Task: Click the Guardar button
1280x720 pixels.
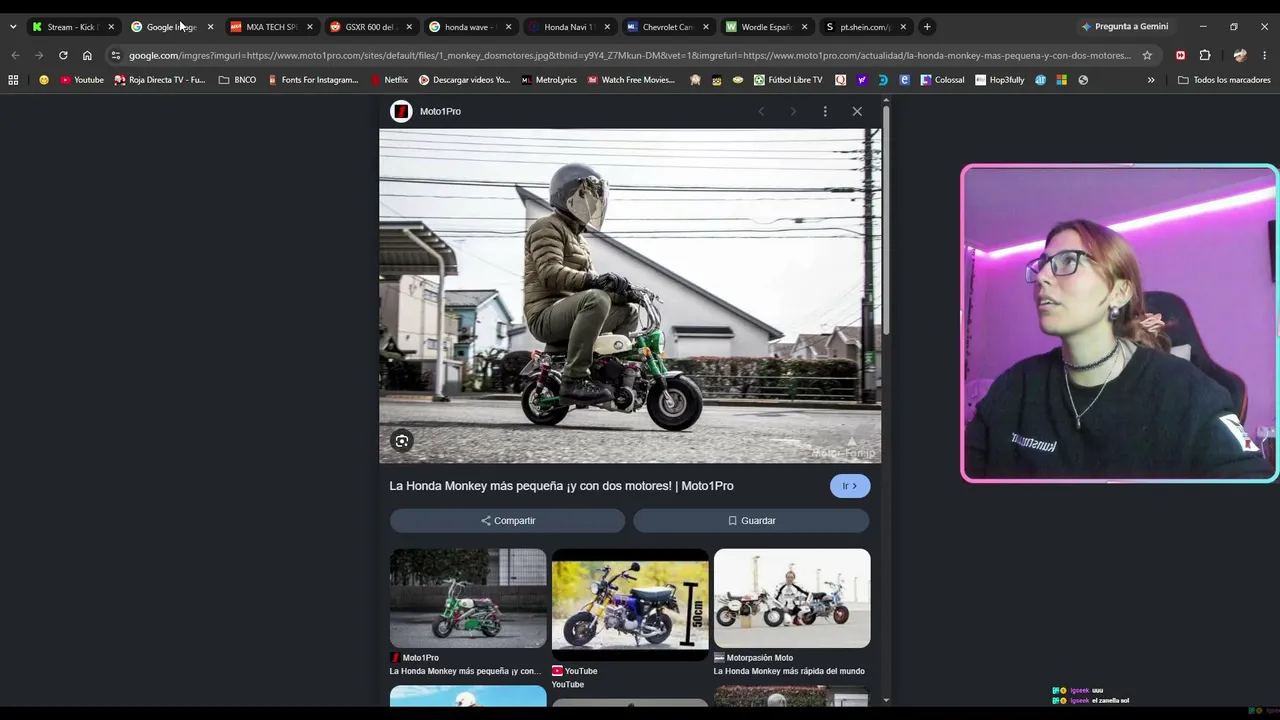Action: [x=751, y=521]
